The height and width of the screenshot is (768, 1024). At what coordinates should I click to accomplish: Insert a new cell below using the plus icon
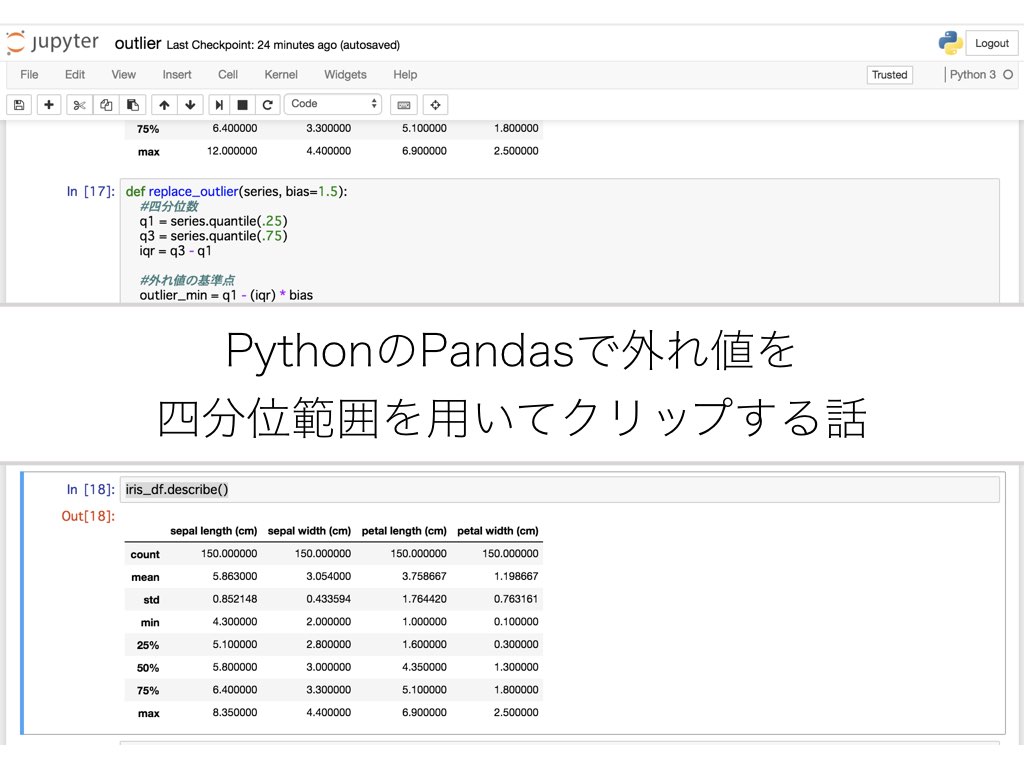point(49,104)
